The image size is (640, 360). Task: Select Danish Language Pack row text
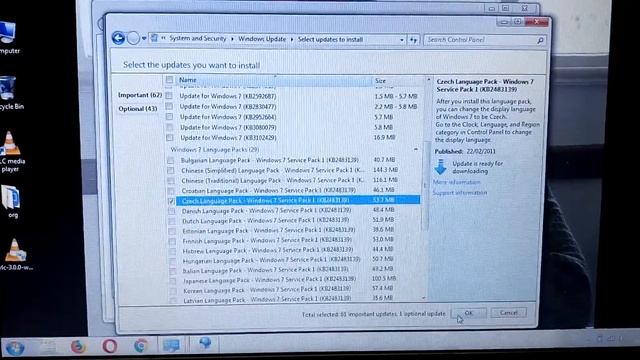click(266, 211)
